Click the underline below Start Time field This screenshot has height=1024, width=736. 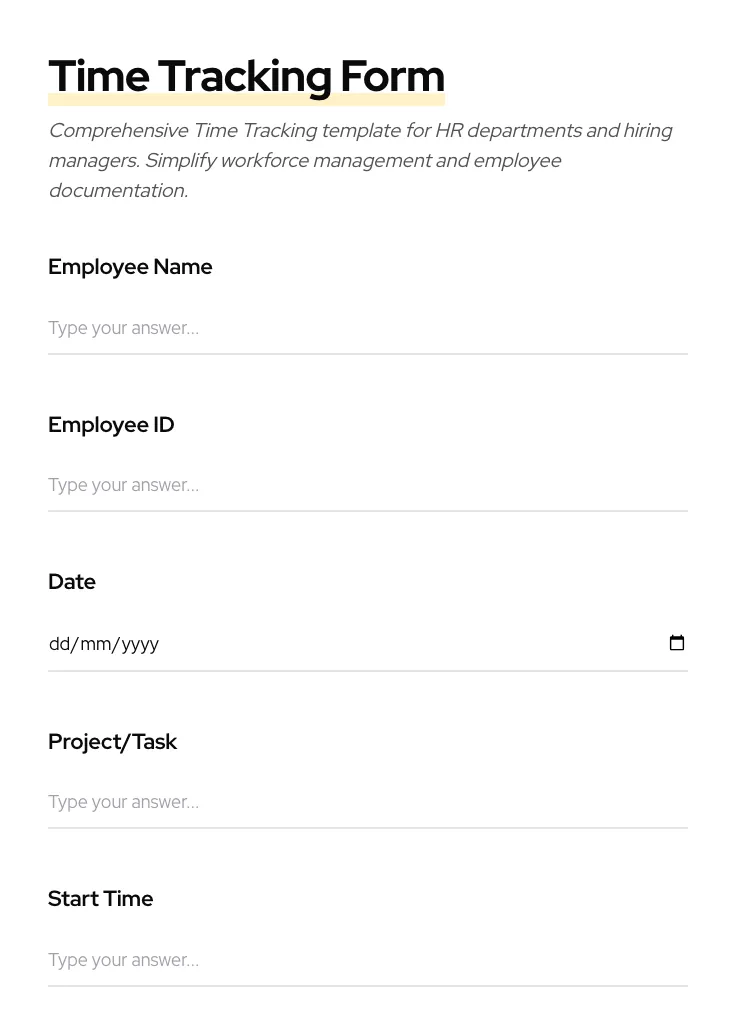coord(368,987)
